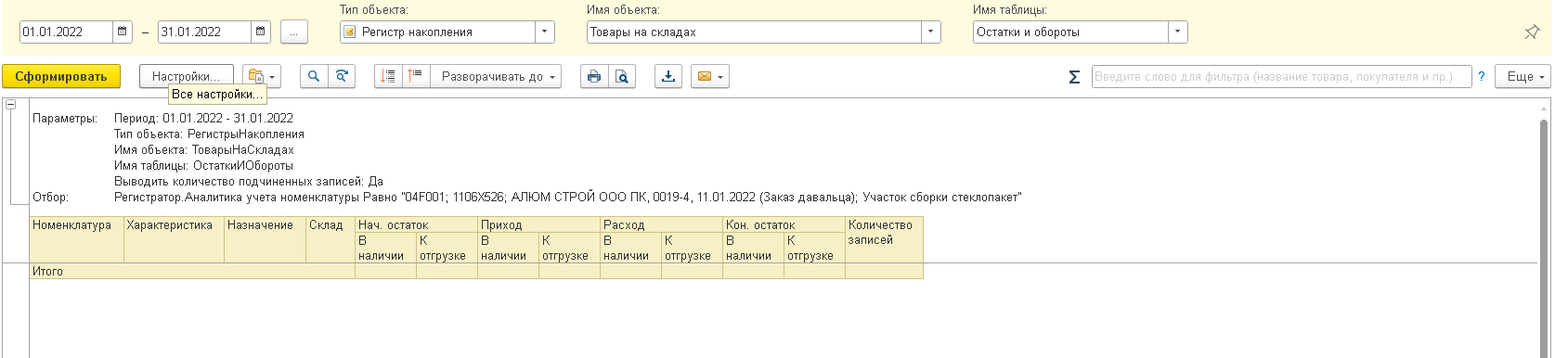Click the find next icon
This screenshot has height=358, width=1568.
[x=343, y=76]
